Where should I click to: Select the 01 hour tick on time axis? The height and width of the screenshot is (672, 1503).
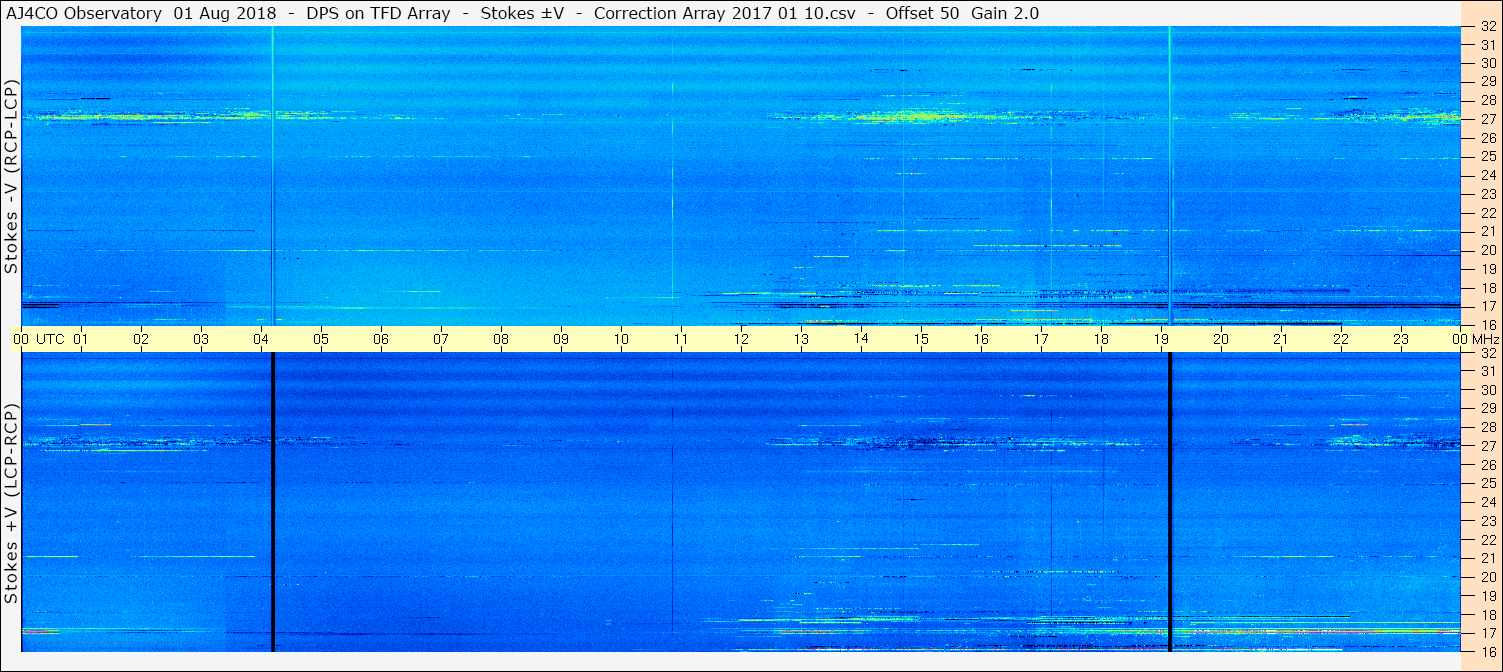coord(81,340)
